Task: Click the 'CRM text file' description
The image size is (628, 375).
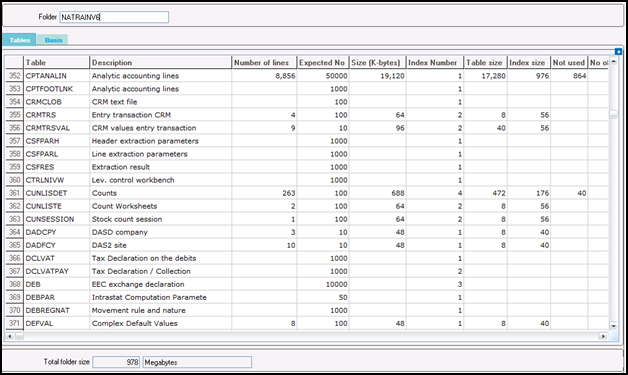Action: 115,102
